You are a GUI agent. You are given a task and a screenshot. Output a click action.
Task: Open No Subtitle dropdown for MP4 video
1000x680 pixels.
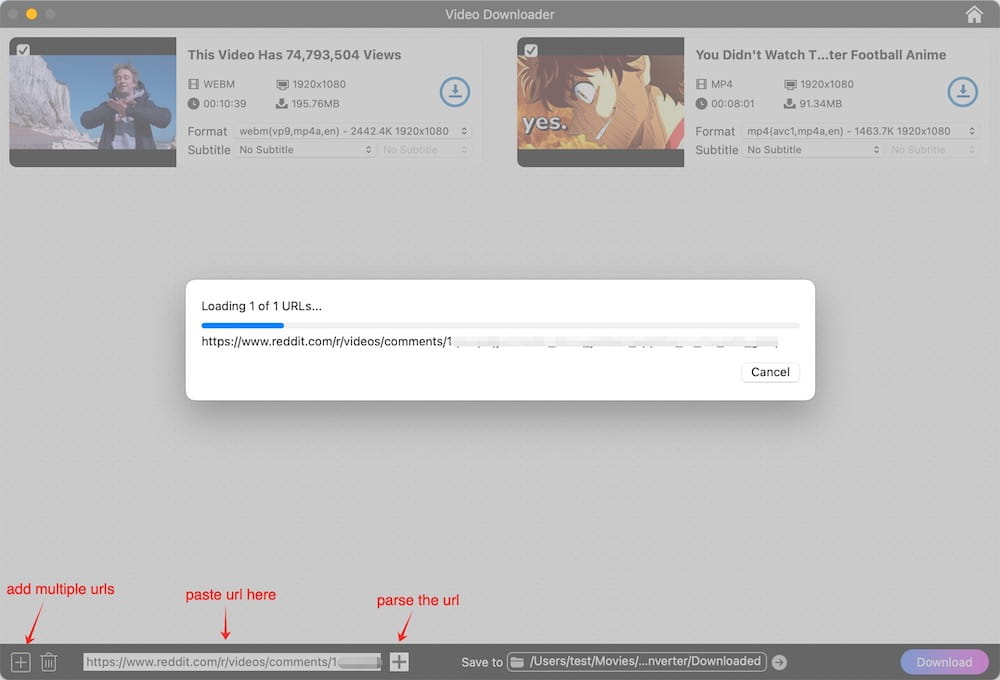pos(812,149)
